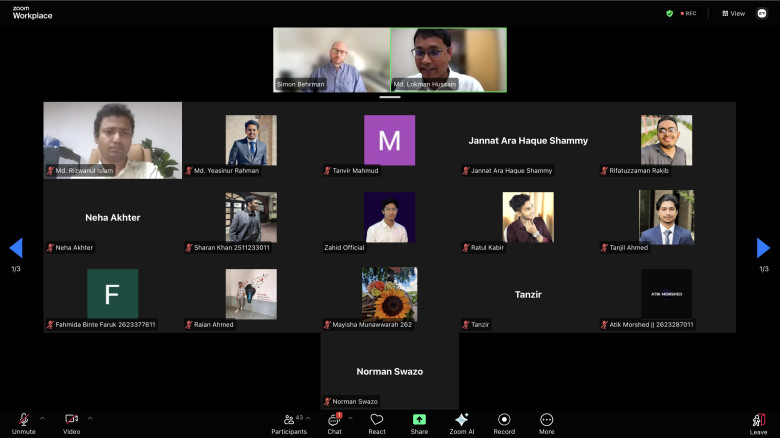780x438 pixels.
Task: Unmute the microphone
Action: click(23, 424)
